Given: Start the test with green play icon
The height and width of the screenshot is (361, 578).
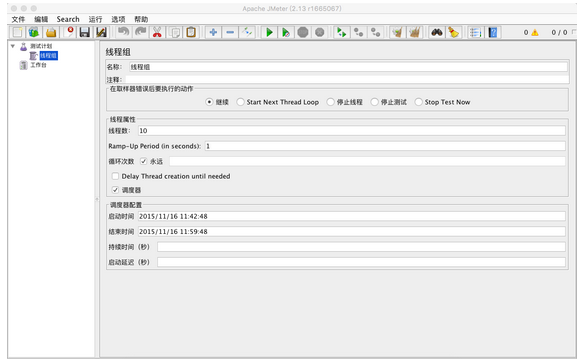Looking at the screenshot, I should 269,32.
